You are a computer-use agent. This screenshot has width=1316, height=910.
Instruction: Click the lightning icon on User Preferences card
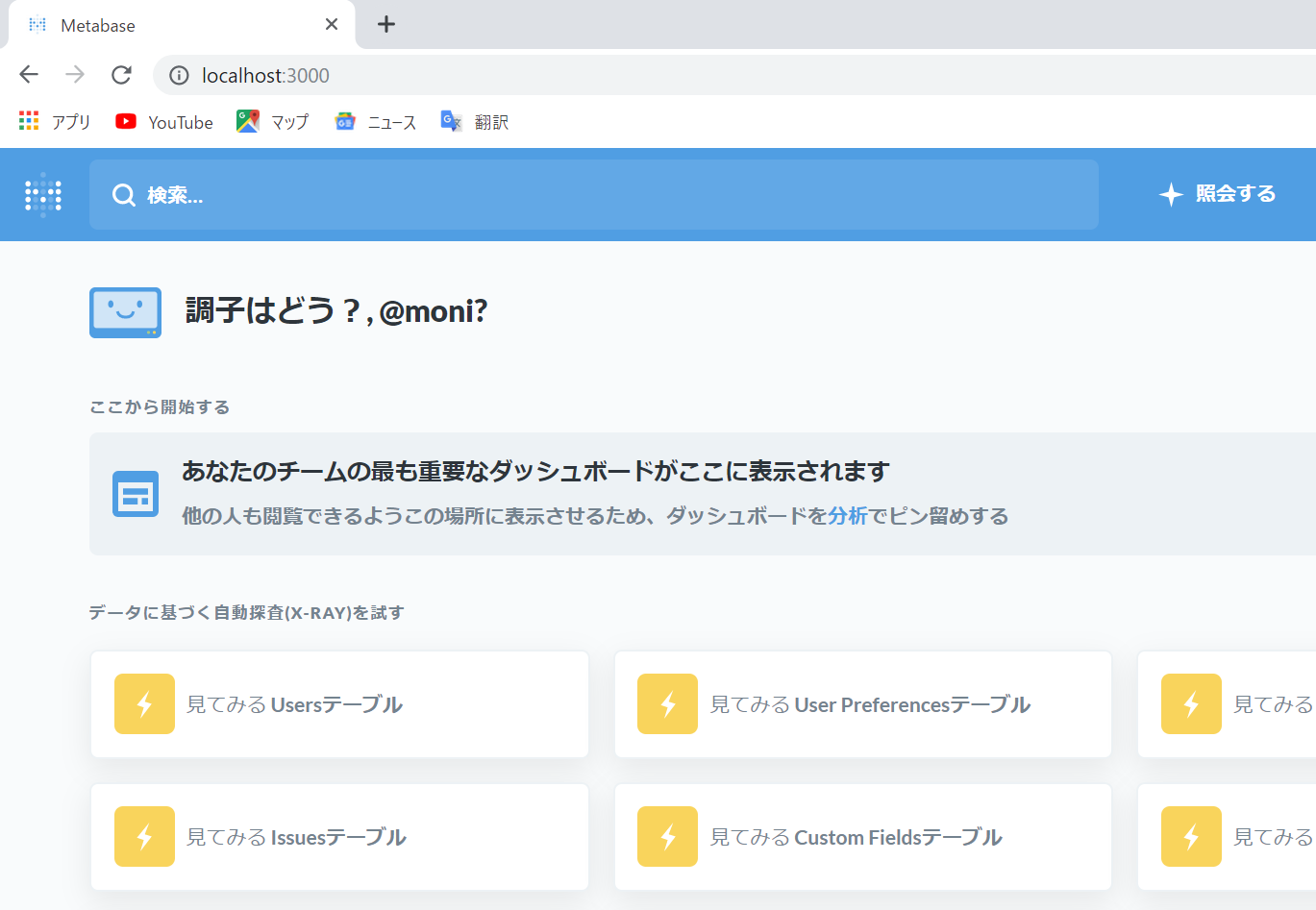(667, 704)
